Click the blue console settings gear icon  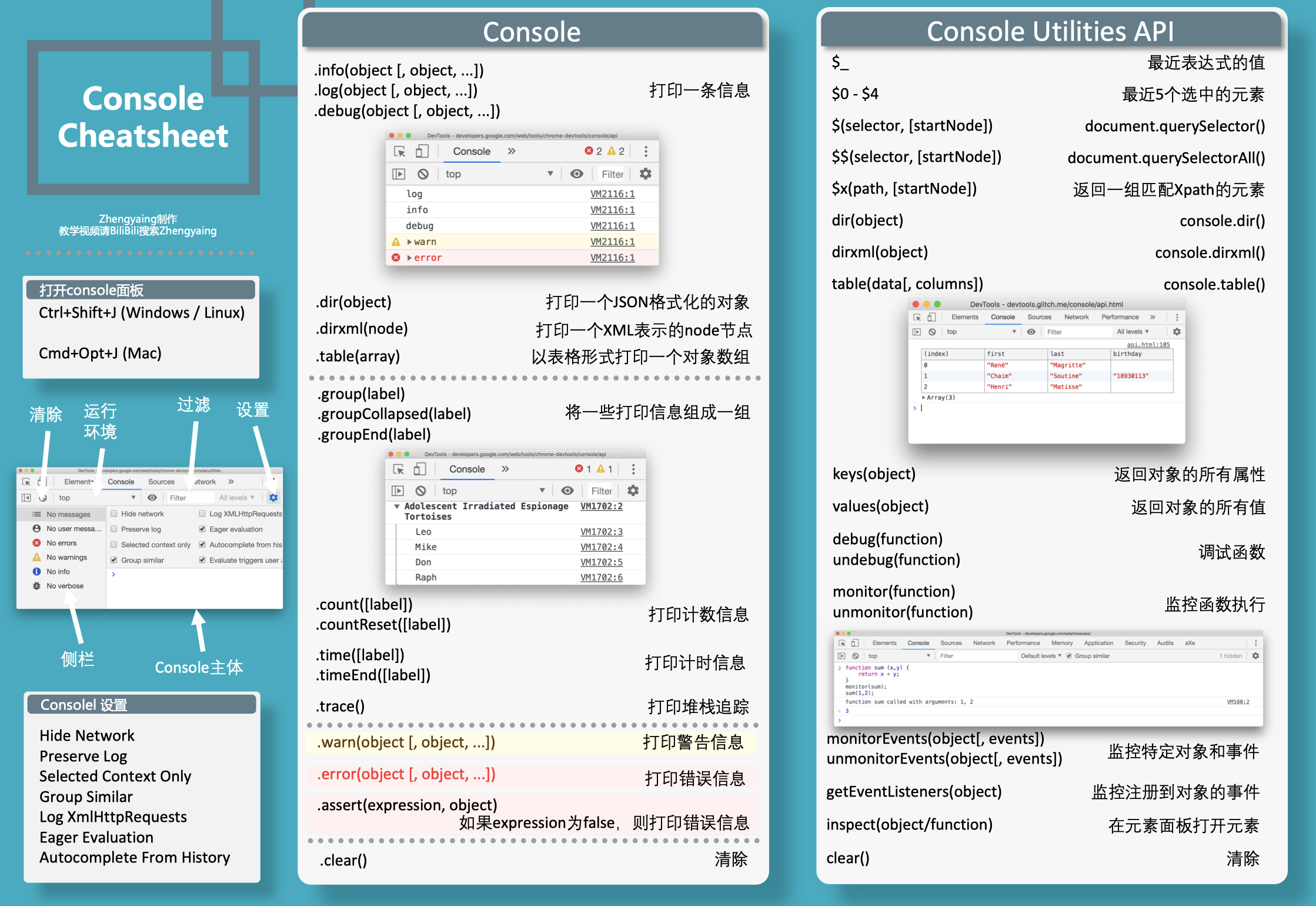click(273, 498)
